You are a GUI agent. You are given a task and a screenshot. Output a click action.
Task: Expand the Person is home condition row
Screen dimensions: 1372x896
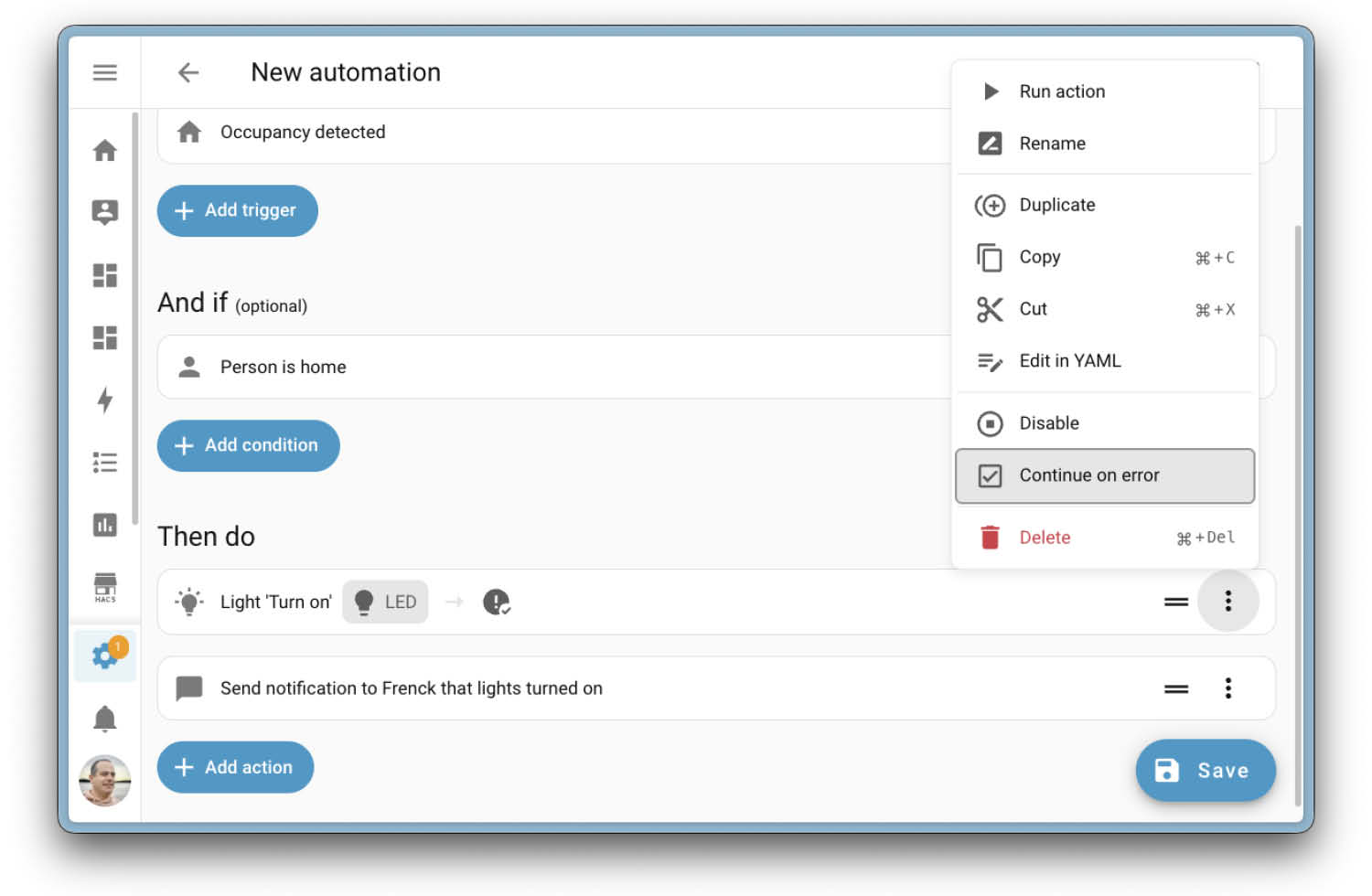click(x=549, y=367)
